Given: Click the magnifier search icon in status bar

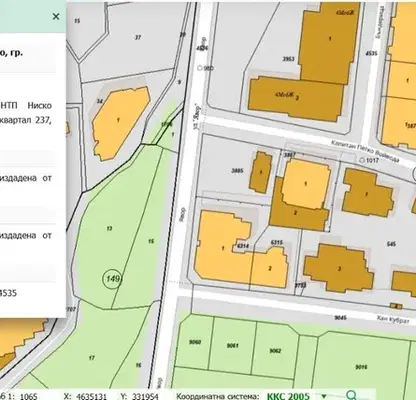Looking at the screenshot, I should pos(351,395).
